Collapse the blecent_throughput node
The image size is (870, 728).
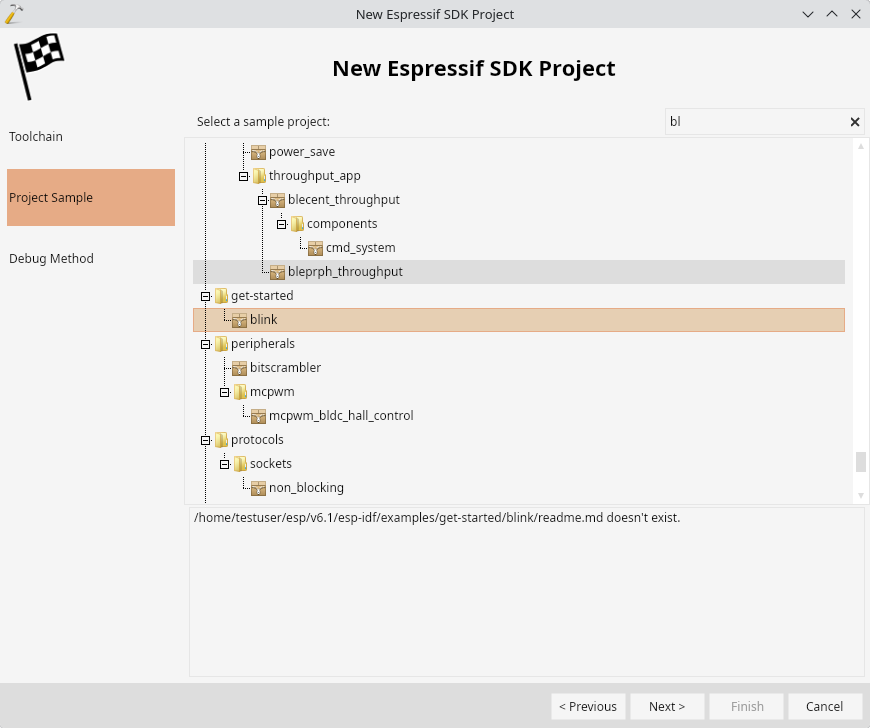click(262, 200)
